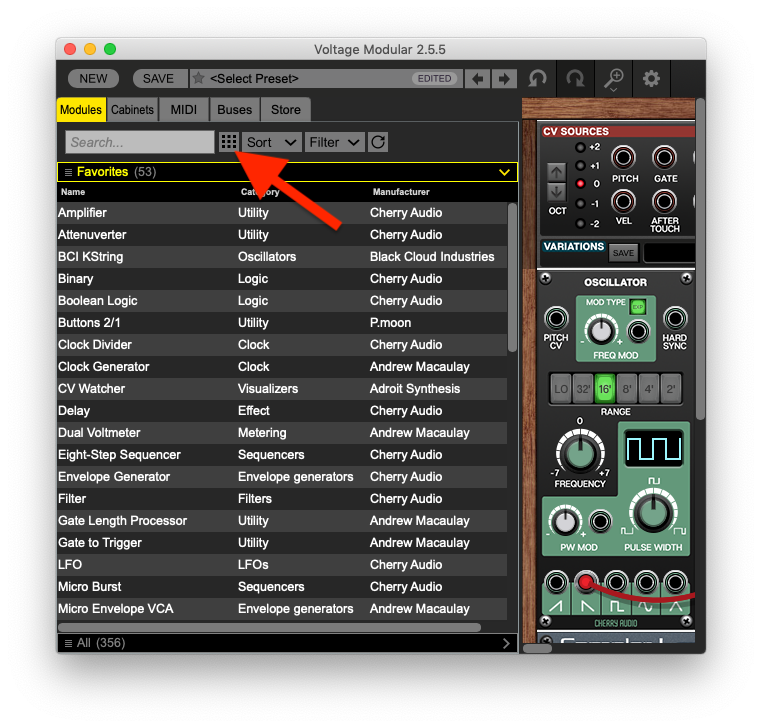Click the PITCH output jack

click(x=623, y=158)
